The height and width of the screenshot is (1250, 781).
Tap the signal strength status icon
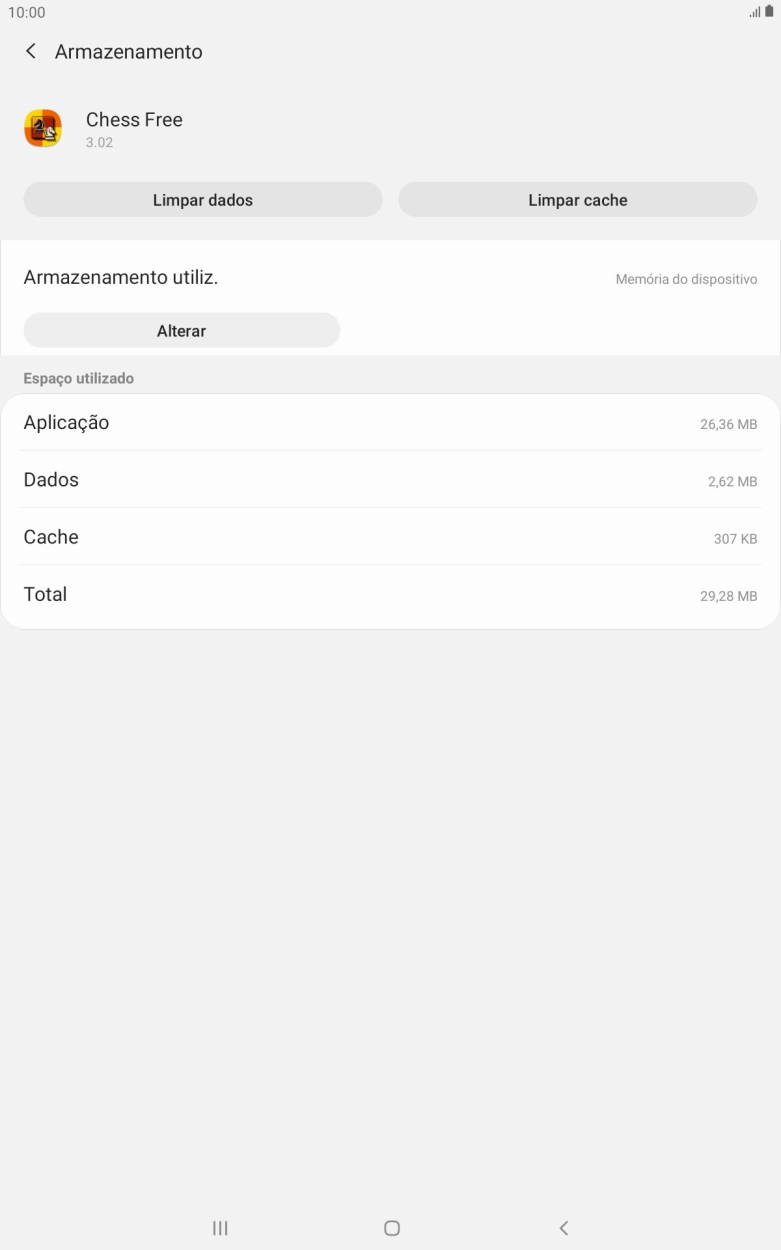click(754, 12)
